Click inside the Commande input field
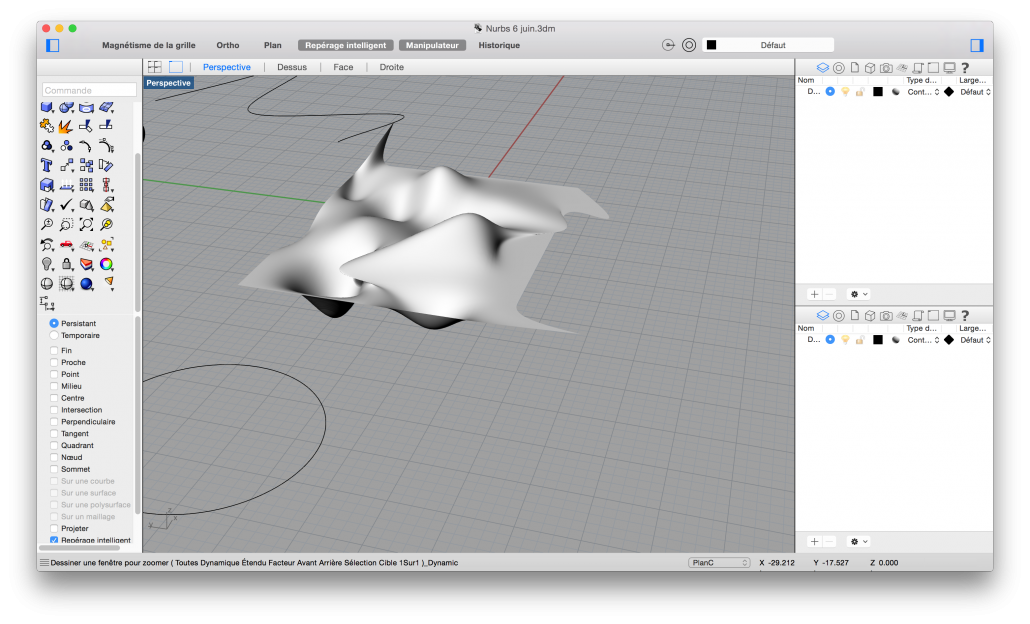Image resolution: width=1030 pixels, height=624 pixels. click(90, 89)
